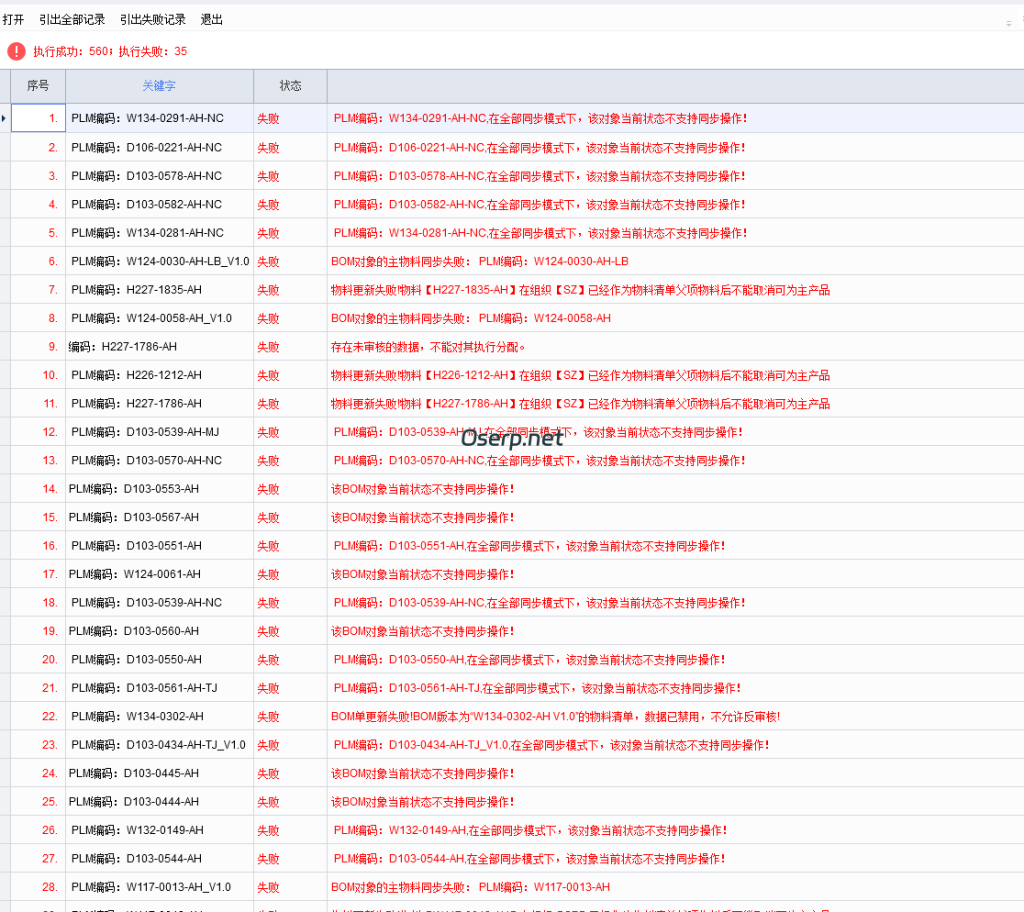The image size is (1024, 912).
Task: Open the toolbar overflow dropdown at top right
Action: (1007, 21)
